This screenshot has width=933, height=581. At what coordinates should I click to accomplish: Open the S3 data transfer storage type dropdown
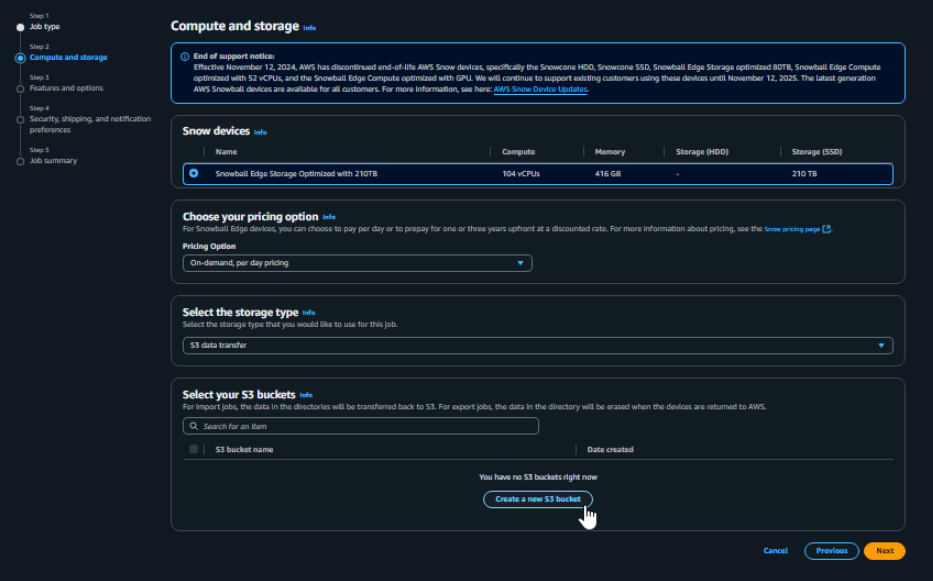point(537,345)
